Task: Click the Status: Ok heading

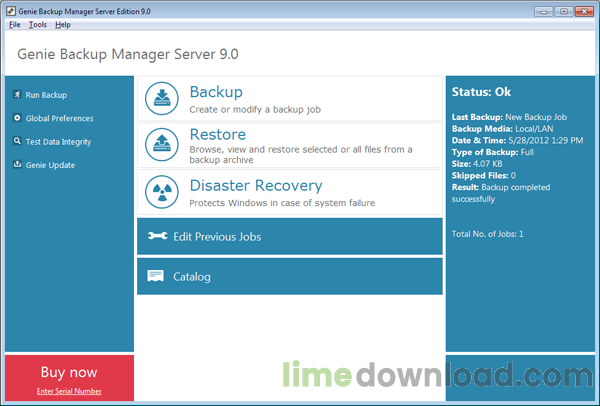Action: (481, 92)
